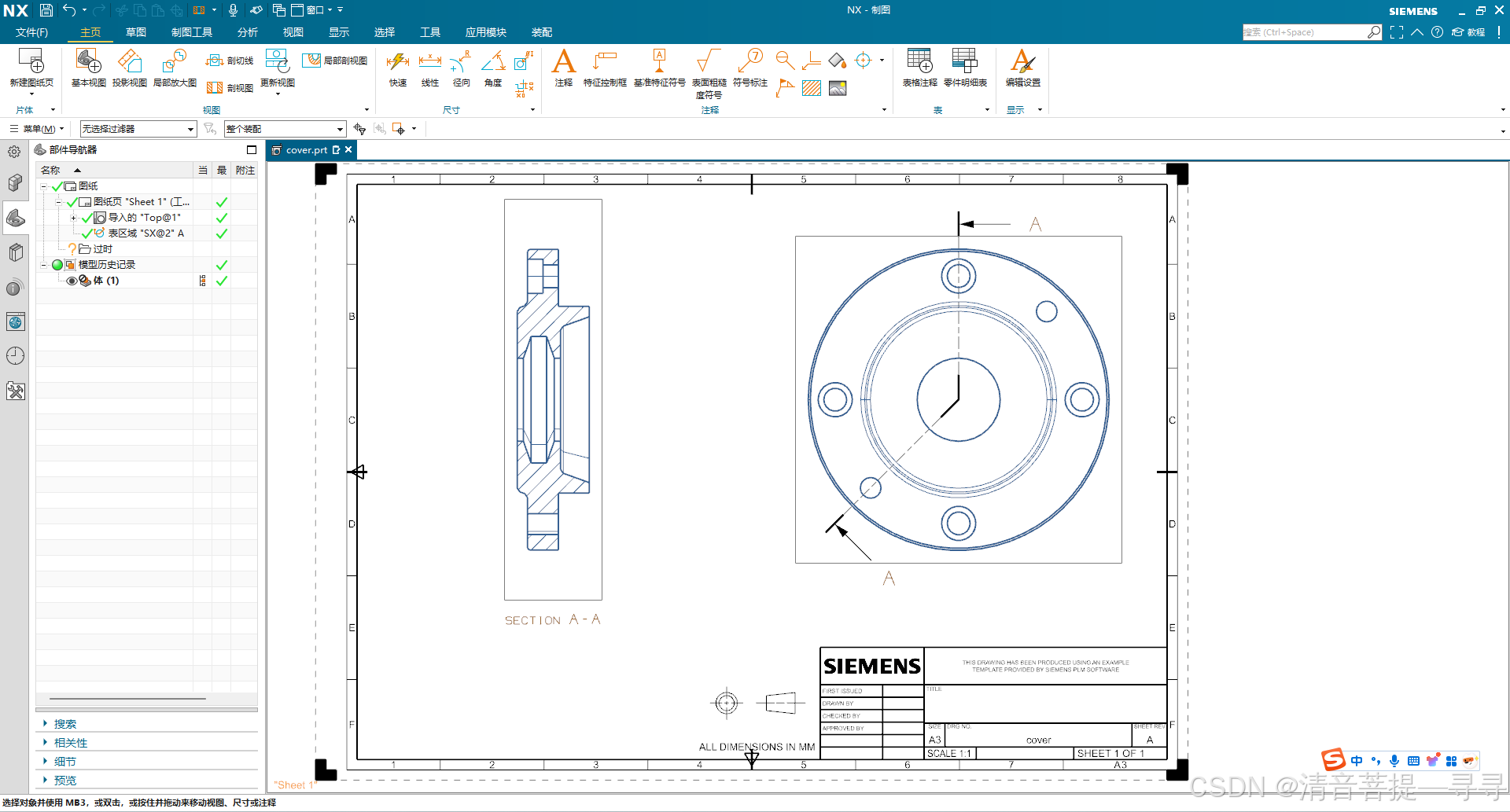
Task: Click the SECTION A-A view label
Action: [553, 620]
